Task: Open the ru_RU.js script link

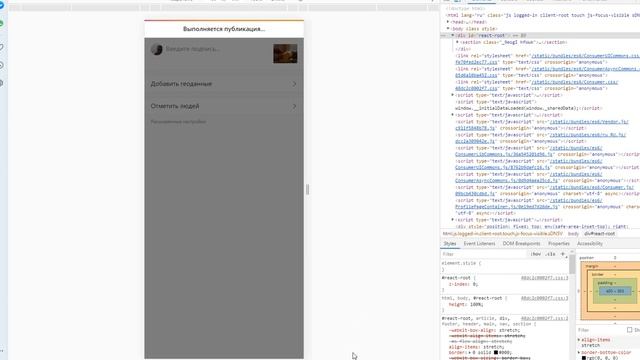Action: click(x=587, y=135)
